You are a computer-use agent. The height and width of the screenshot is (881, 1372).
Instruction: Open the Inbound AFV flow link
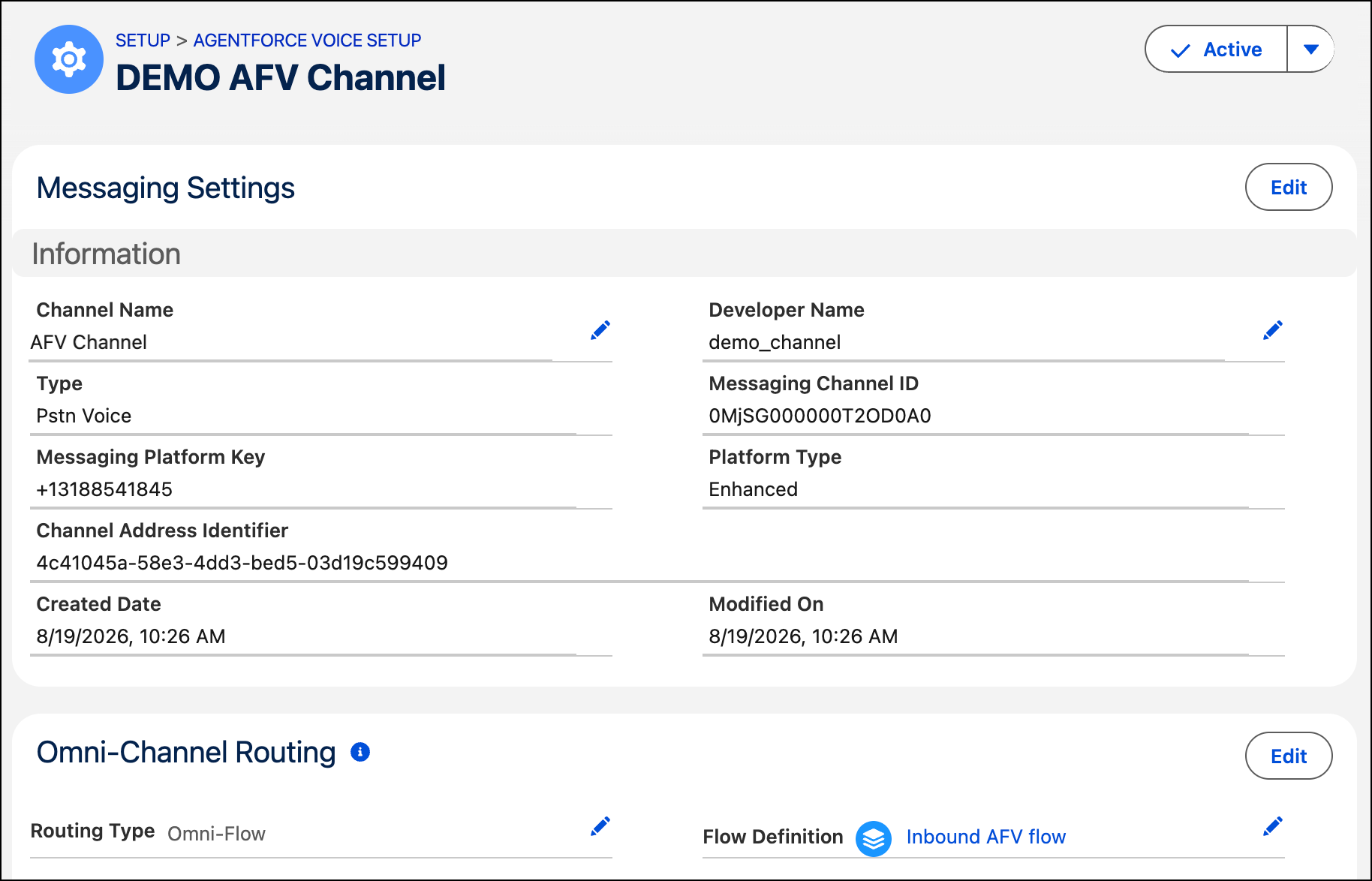pos(986,837)
